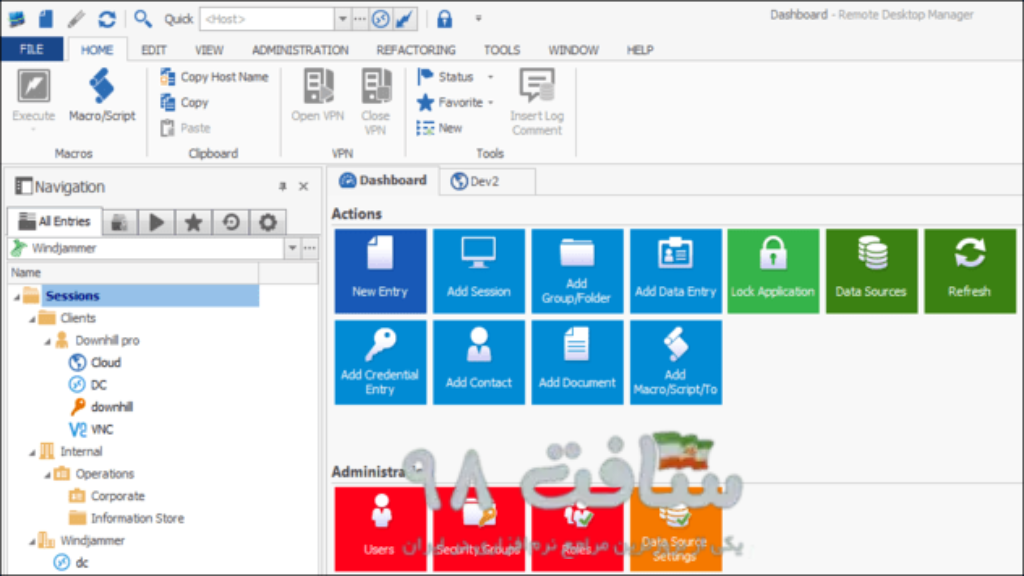Image resolution: width=1024 pixels, height=576 pixels.
Task: Open the recent history navigation tab
Action: point(231,223)
